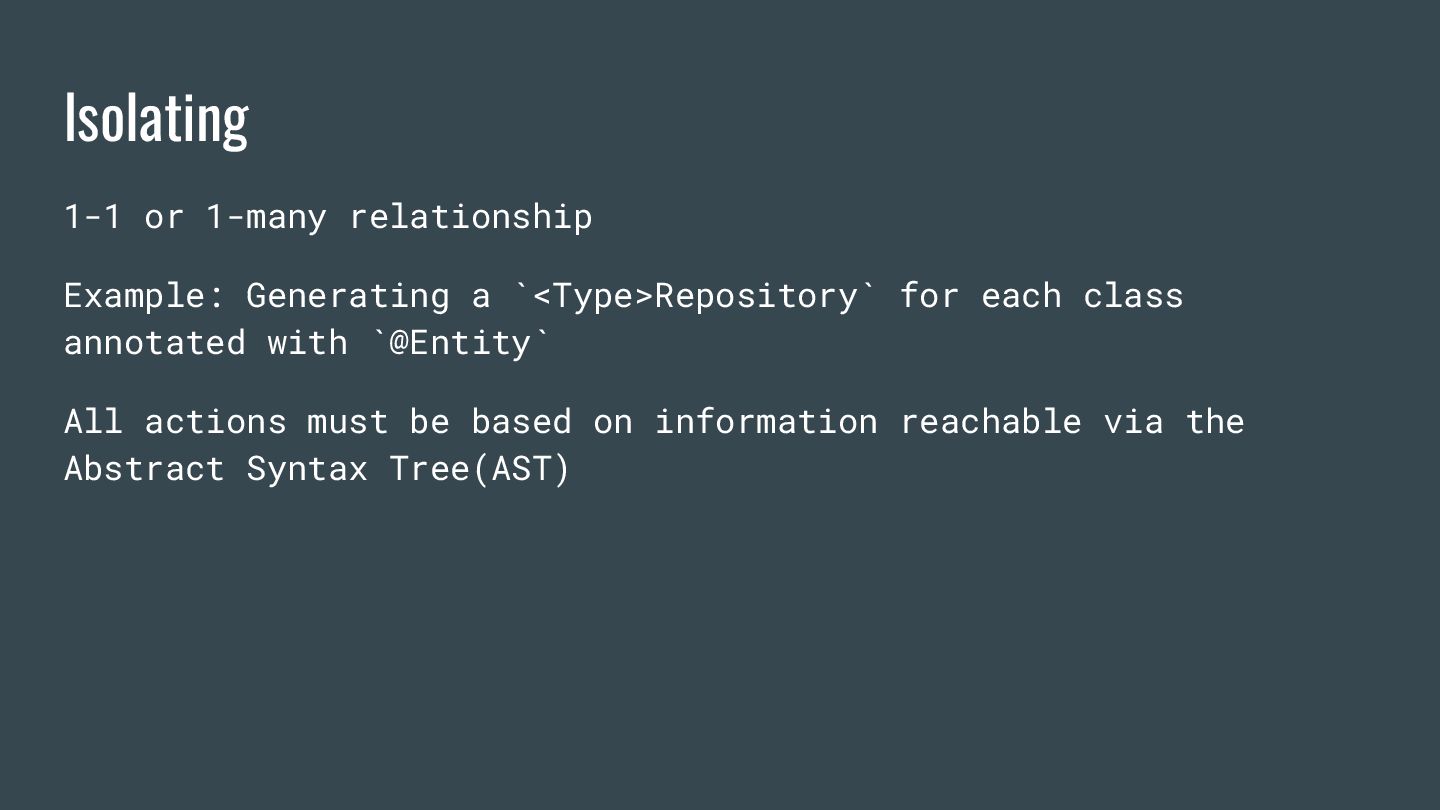
Task: Click the word "relationship"
Action: click(x=470, y=218)
